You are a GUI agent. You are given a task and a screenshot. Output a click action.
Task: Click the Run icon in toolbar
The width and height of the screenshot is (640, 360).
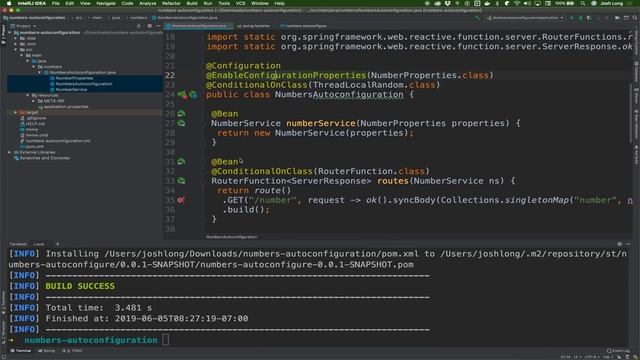[x=572, y=18]
